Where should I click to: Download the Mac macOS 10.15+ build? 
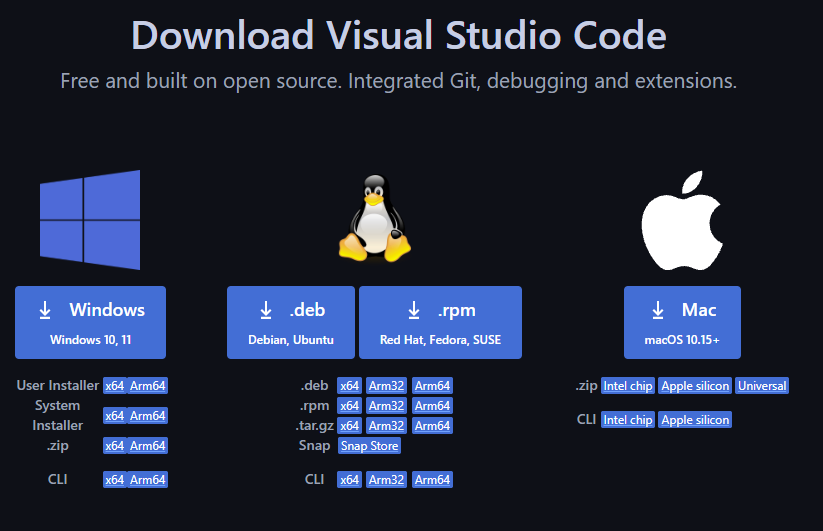click(682, 322)
